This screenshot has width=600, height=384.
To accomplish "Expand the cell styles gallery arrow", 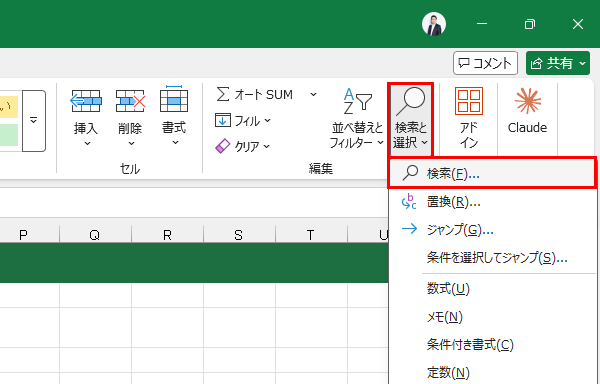I will click(x=34, y=121).
